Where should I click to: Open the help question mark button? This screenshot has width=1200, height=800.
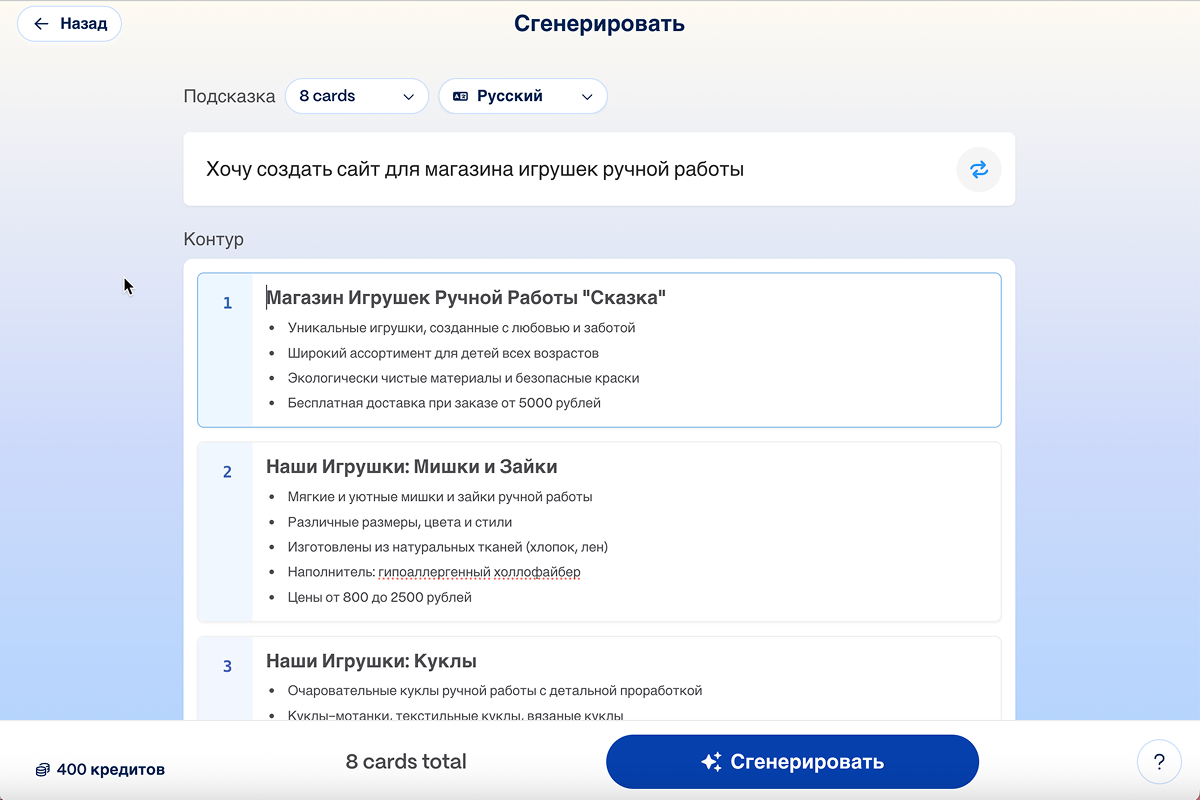click(1159, 762)
